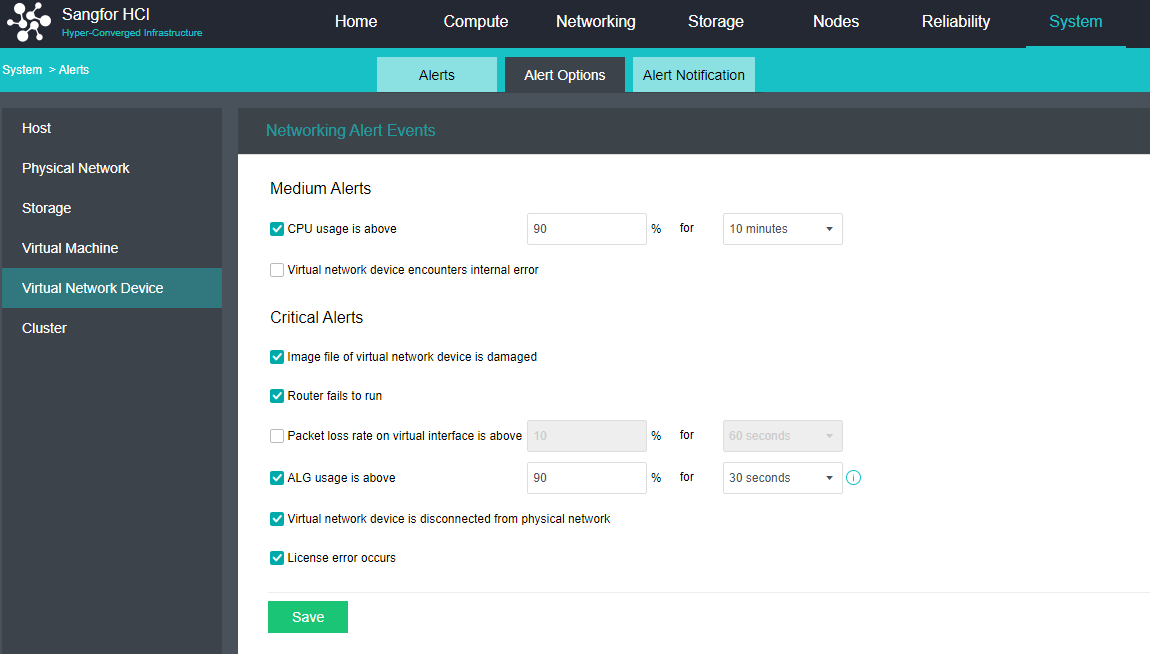Focus the ALG usage threshold field
This screenshot has width=1150, height=654.
(x=586, y=478)
